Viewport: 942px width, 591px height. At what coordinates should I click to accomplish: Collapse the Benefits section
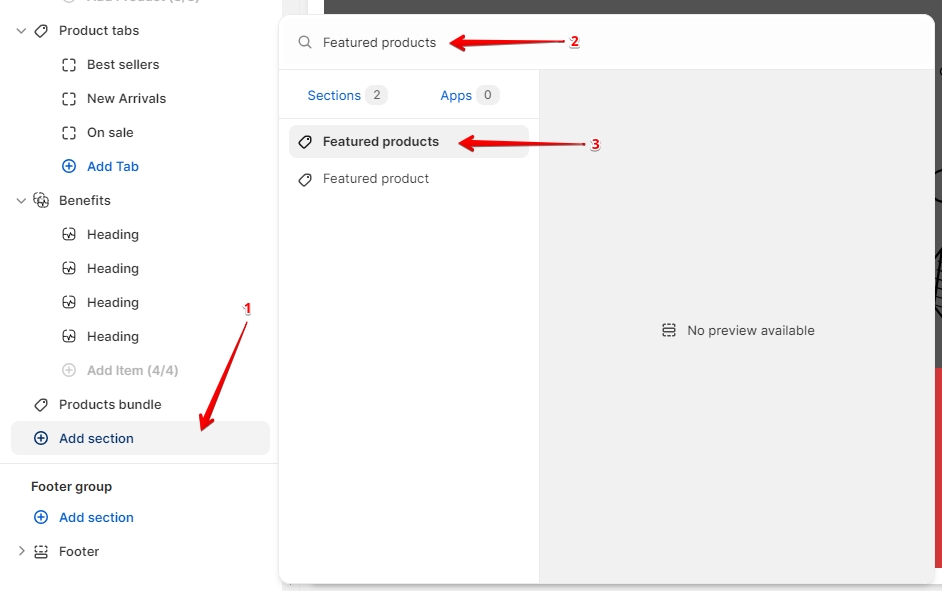pyautogui.click(x=21, y=201)
